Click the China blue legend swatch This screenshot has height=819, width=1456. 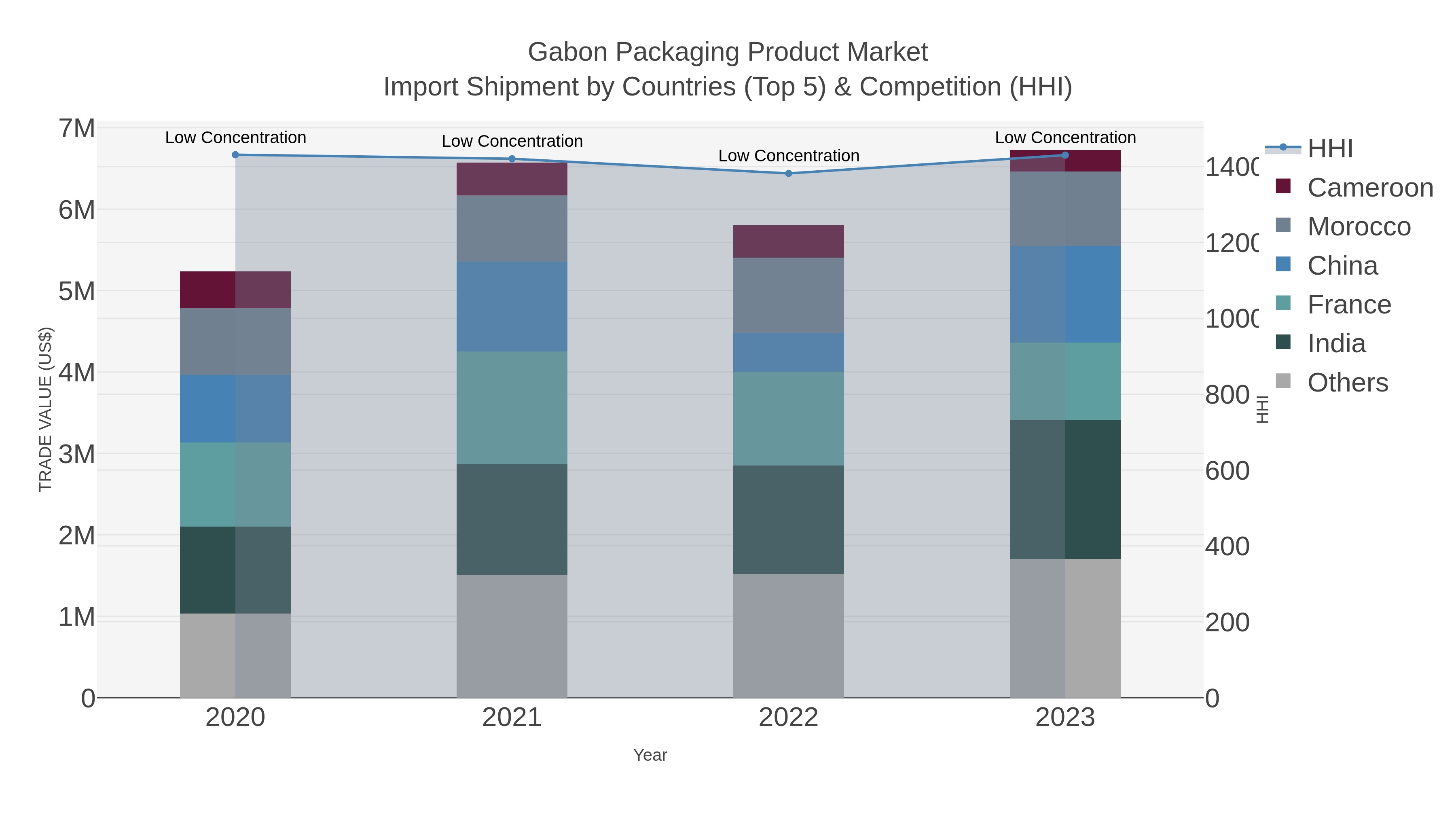pos(1283,264)
